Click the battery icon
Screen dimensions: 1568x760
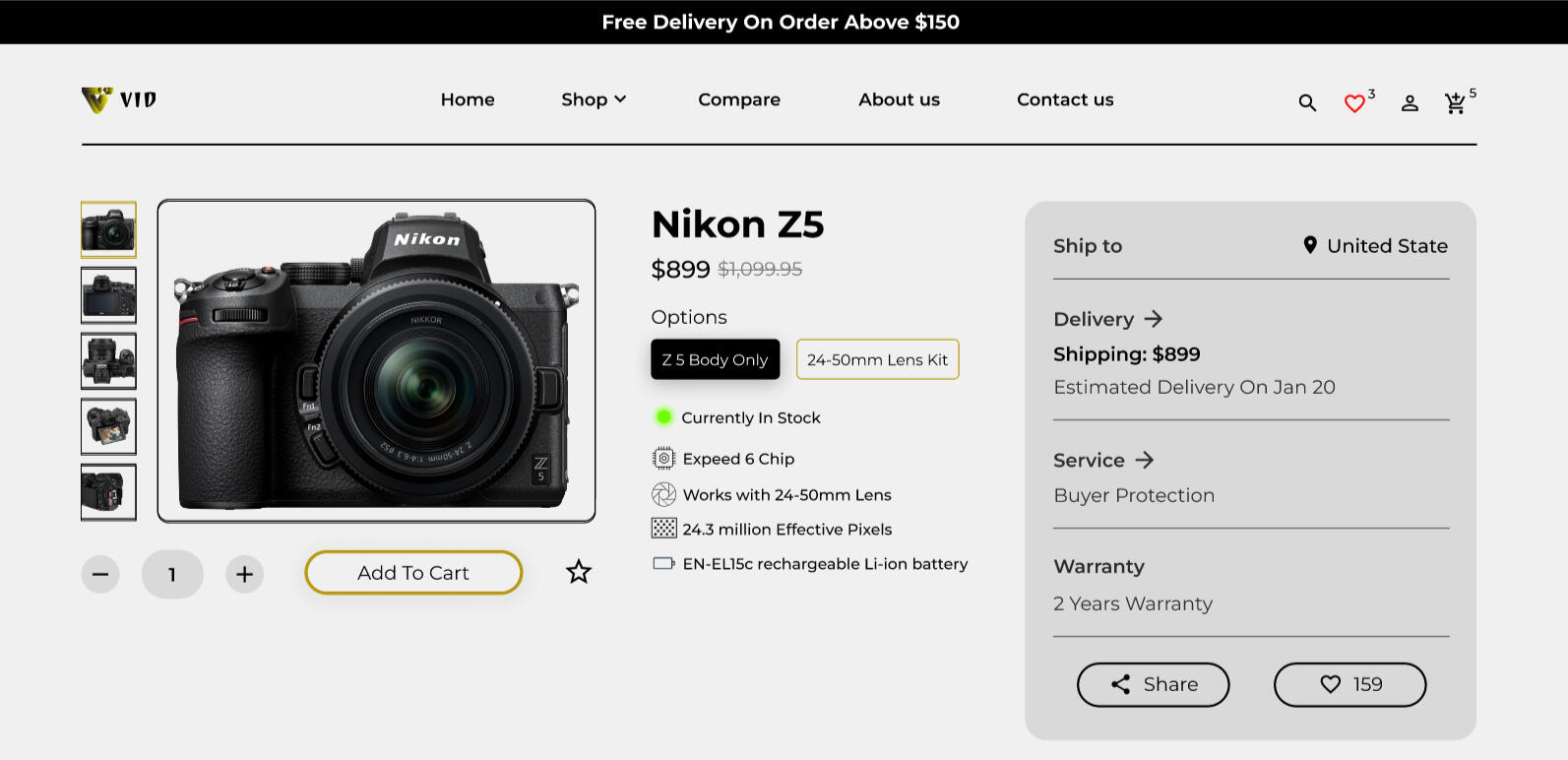point(664,563)
